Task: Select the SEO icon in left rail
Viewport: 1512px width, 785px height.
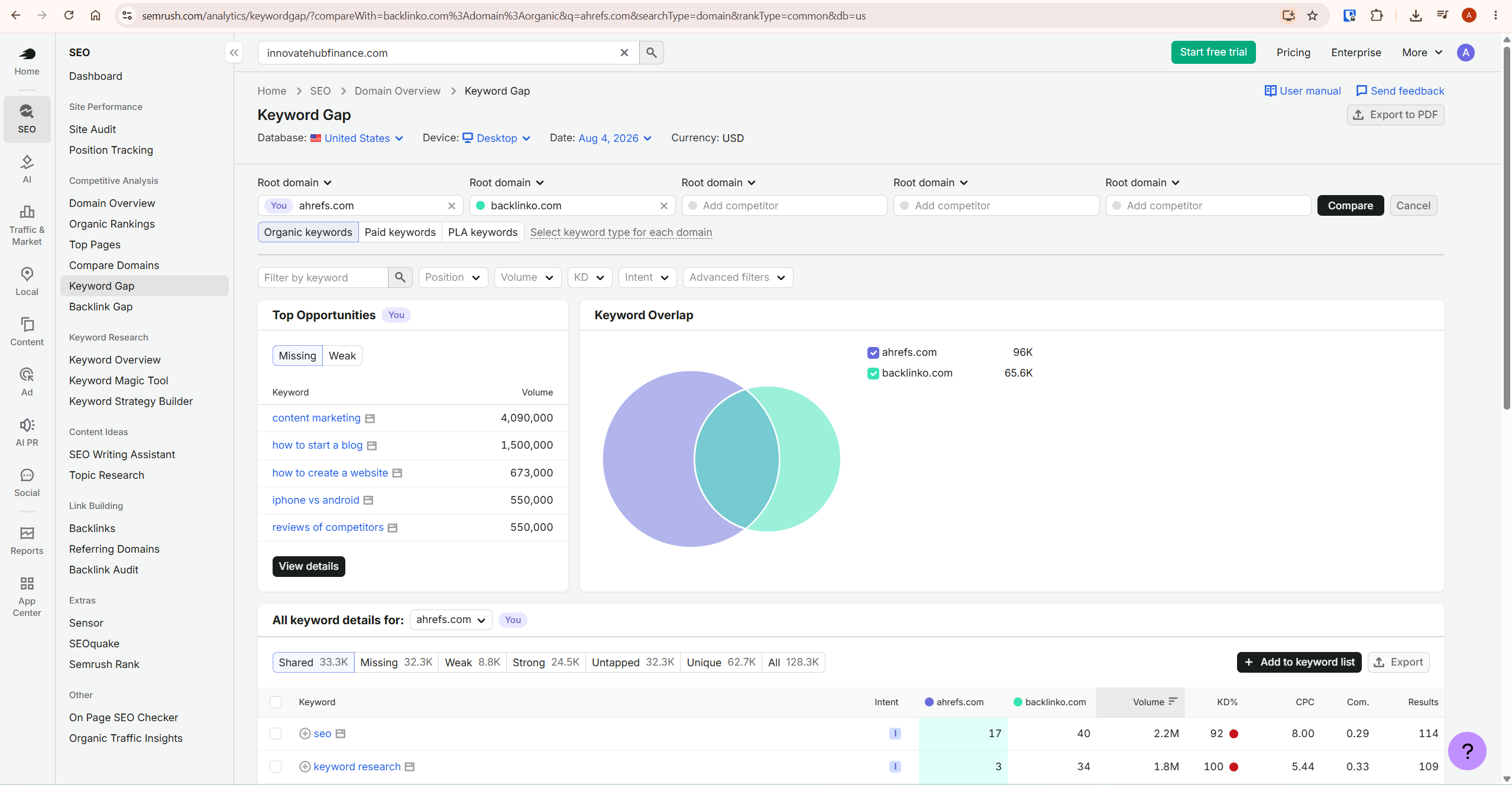Action: (27, 119)
